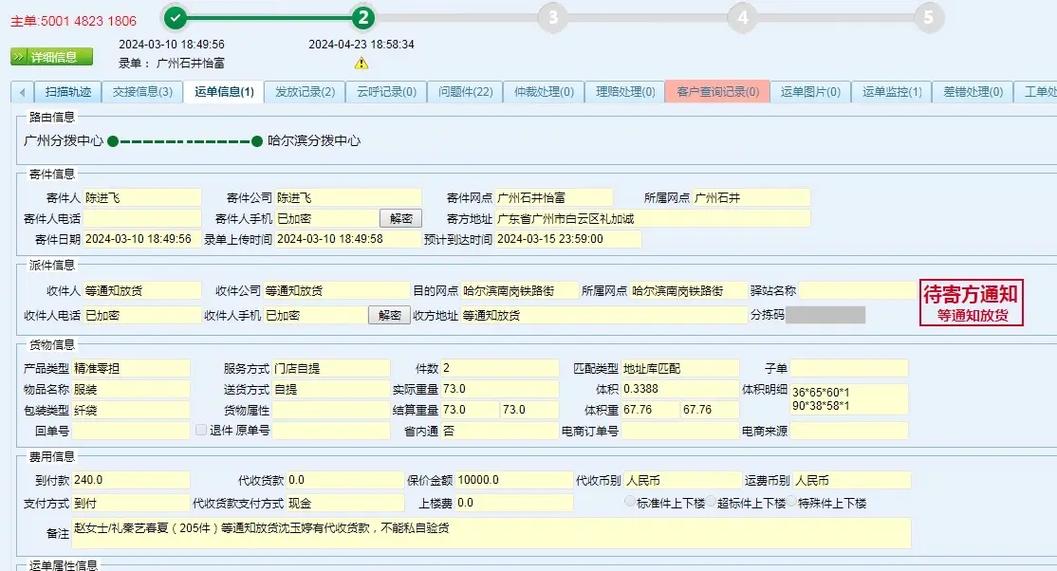Select step 3 circle in progress bar

[552, 17]
